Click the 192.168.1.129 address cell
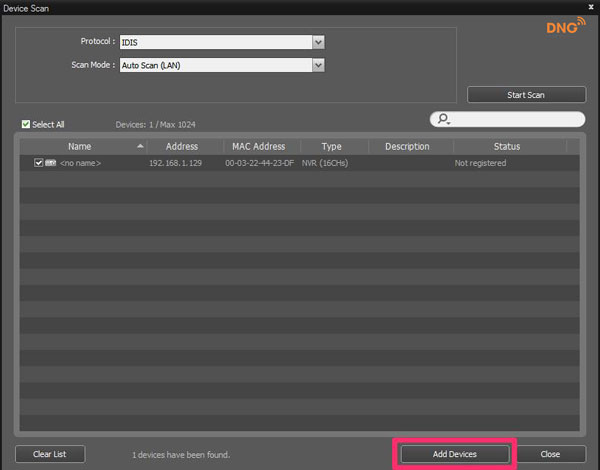This screenshot has width=600, height=470. tap(175, 163)
